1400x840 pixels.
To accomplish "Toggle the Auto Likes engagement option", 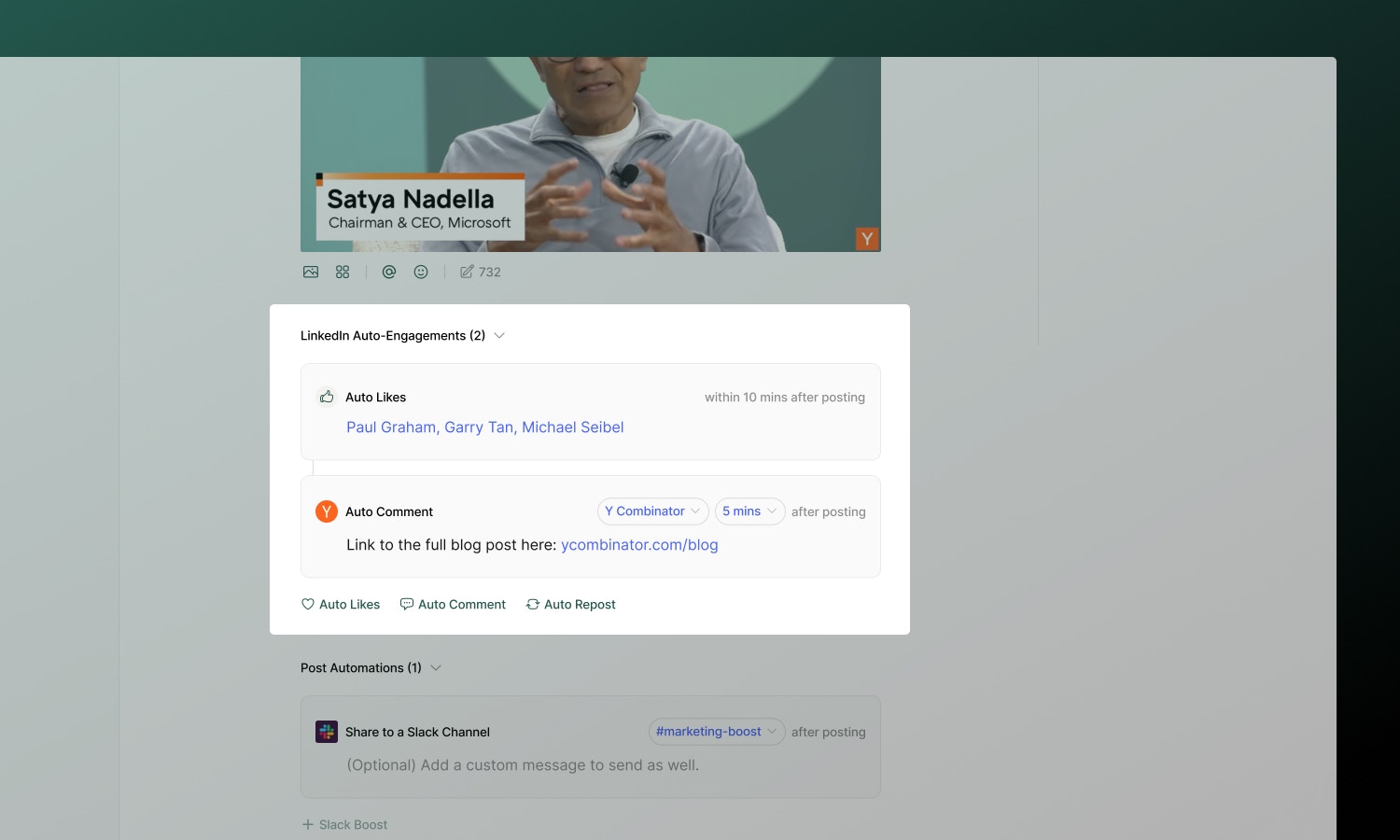I will (341, 604).
